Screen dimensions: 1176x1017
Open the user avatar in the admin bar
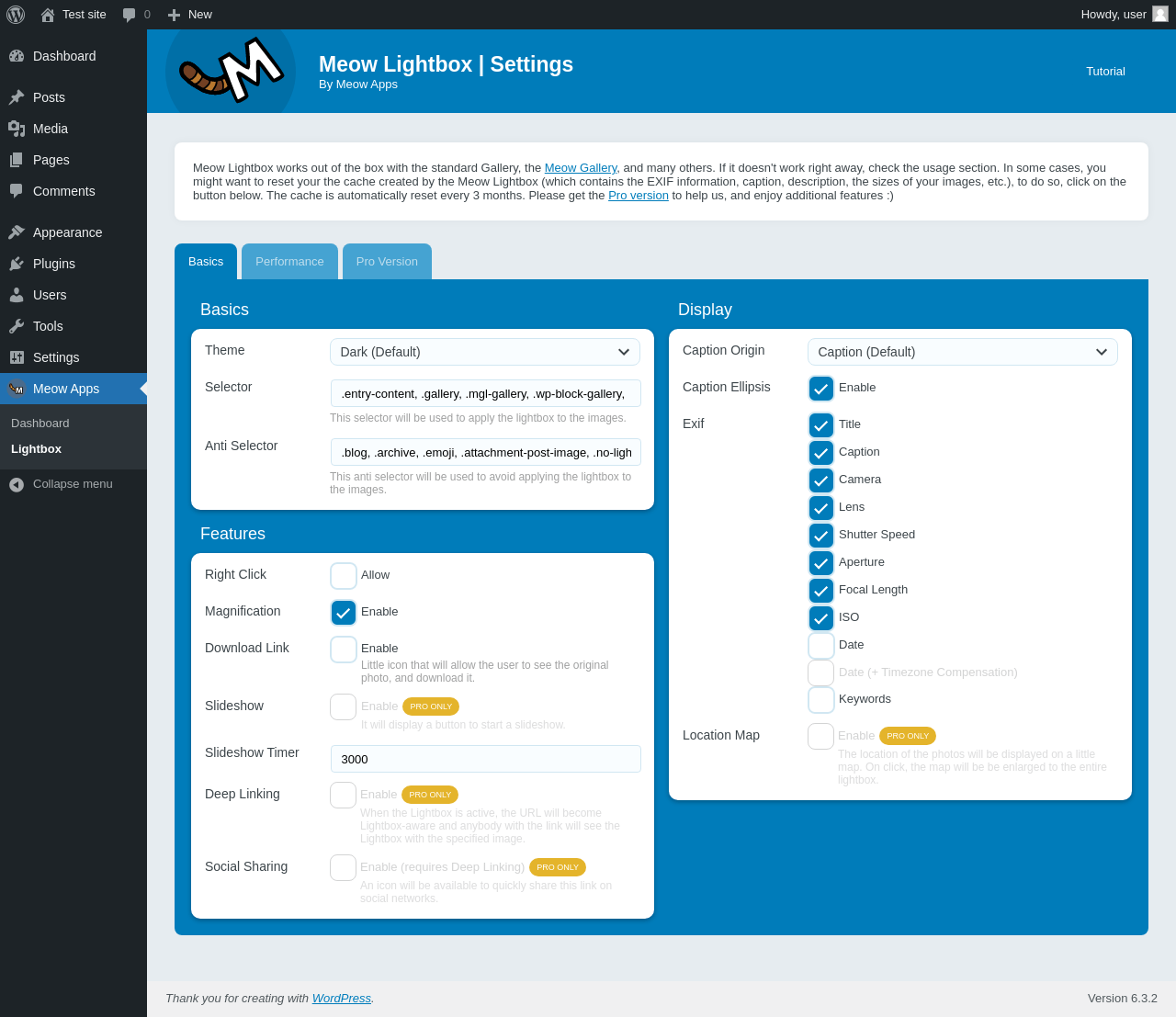click(1160, 14)
